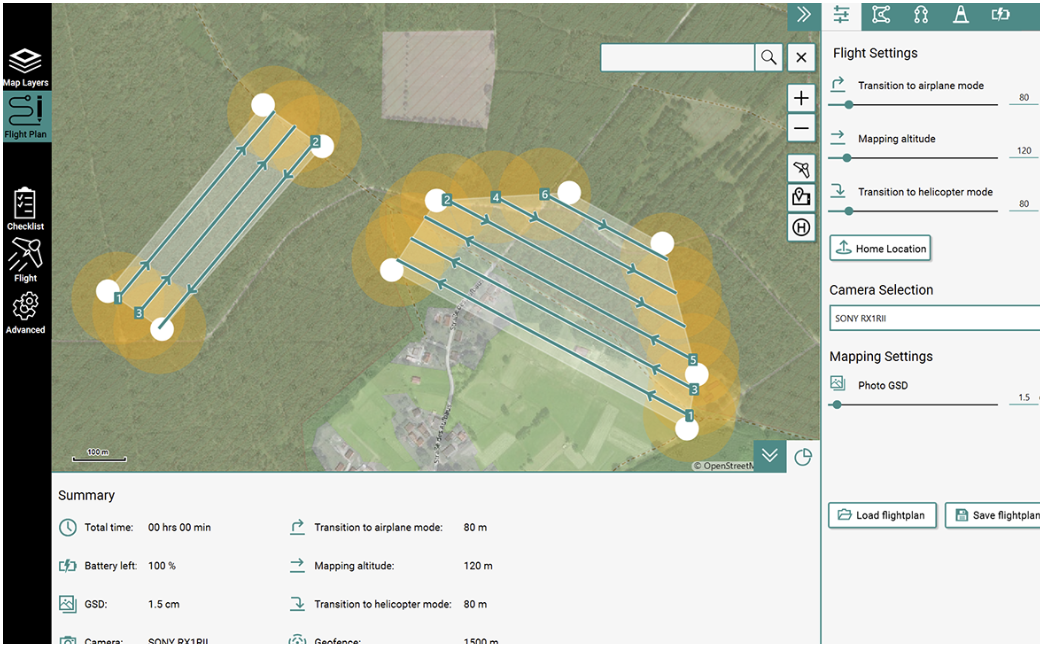Open the Map Layers panel
1043x647 pixels.
(x=26, y=60)
